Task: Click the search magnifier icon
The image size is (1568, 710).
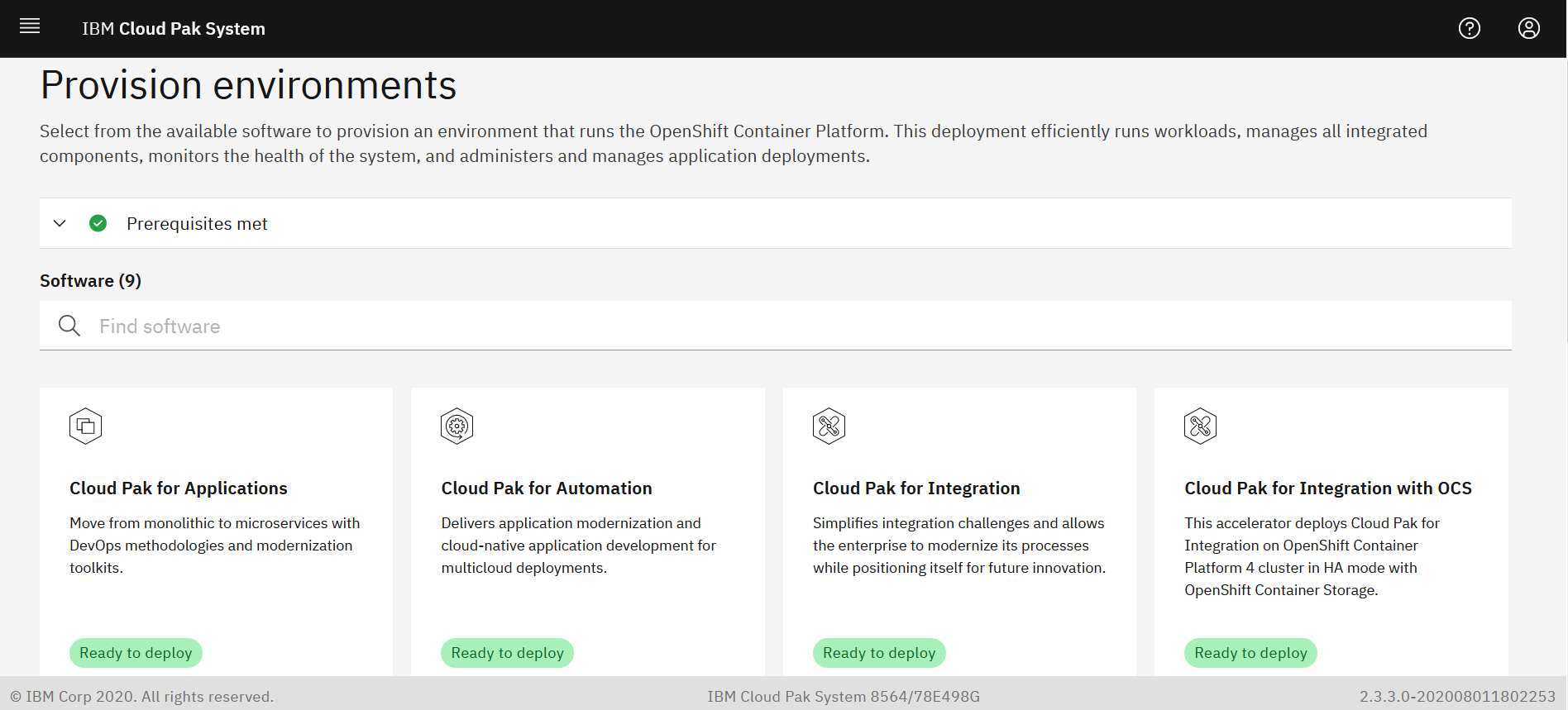Action: click(69, 326)
